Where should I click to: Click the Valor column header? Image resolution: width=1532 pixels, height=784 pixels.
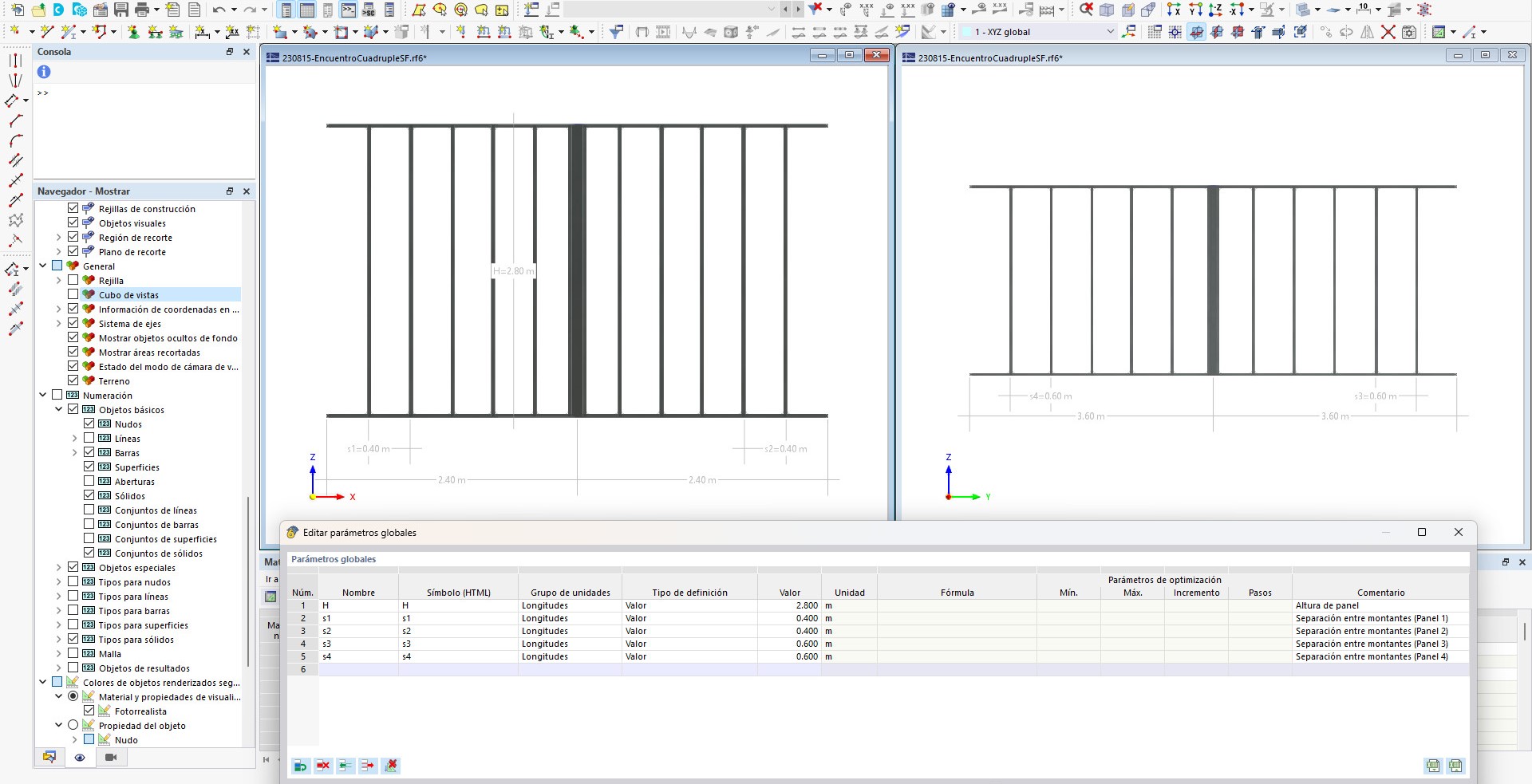coord(789,593)
